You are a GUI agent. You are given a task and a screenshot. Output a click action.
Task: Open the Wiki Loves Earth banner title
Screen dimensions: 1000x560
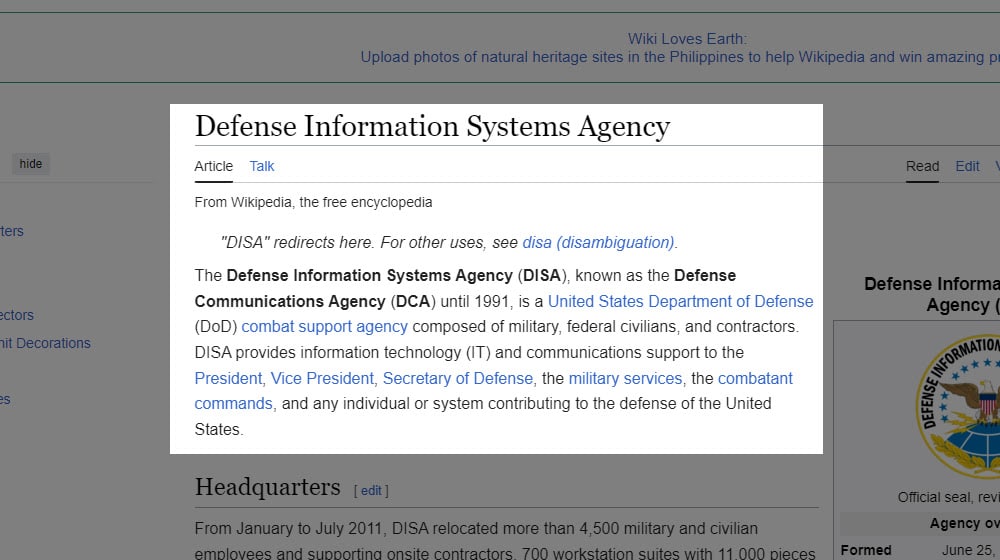[x=687, y=39]
